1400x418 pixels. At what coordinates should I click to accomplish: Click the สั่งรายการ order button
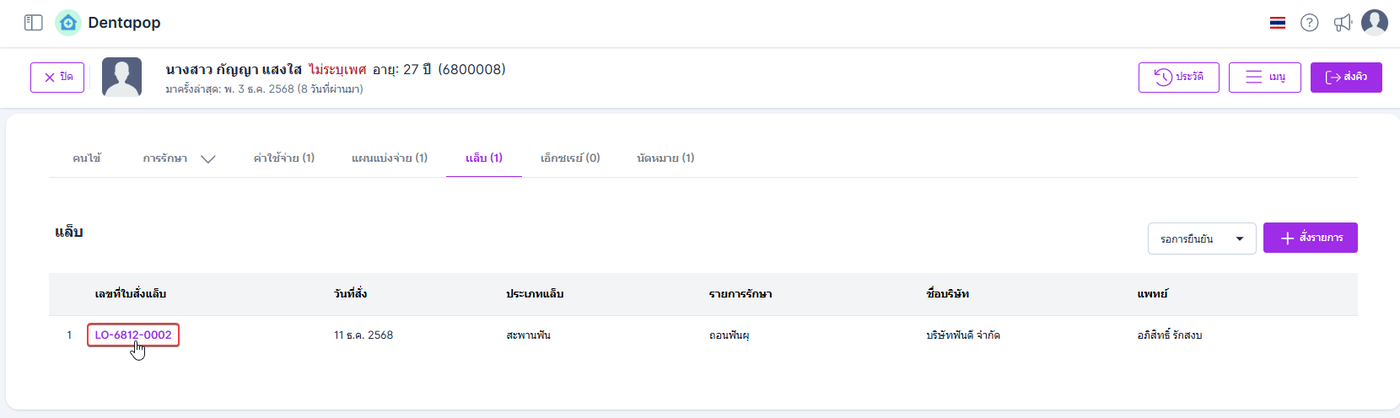pos(1310,238)
